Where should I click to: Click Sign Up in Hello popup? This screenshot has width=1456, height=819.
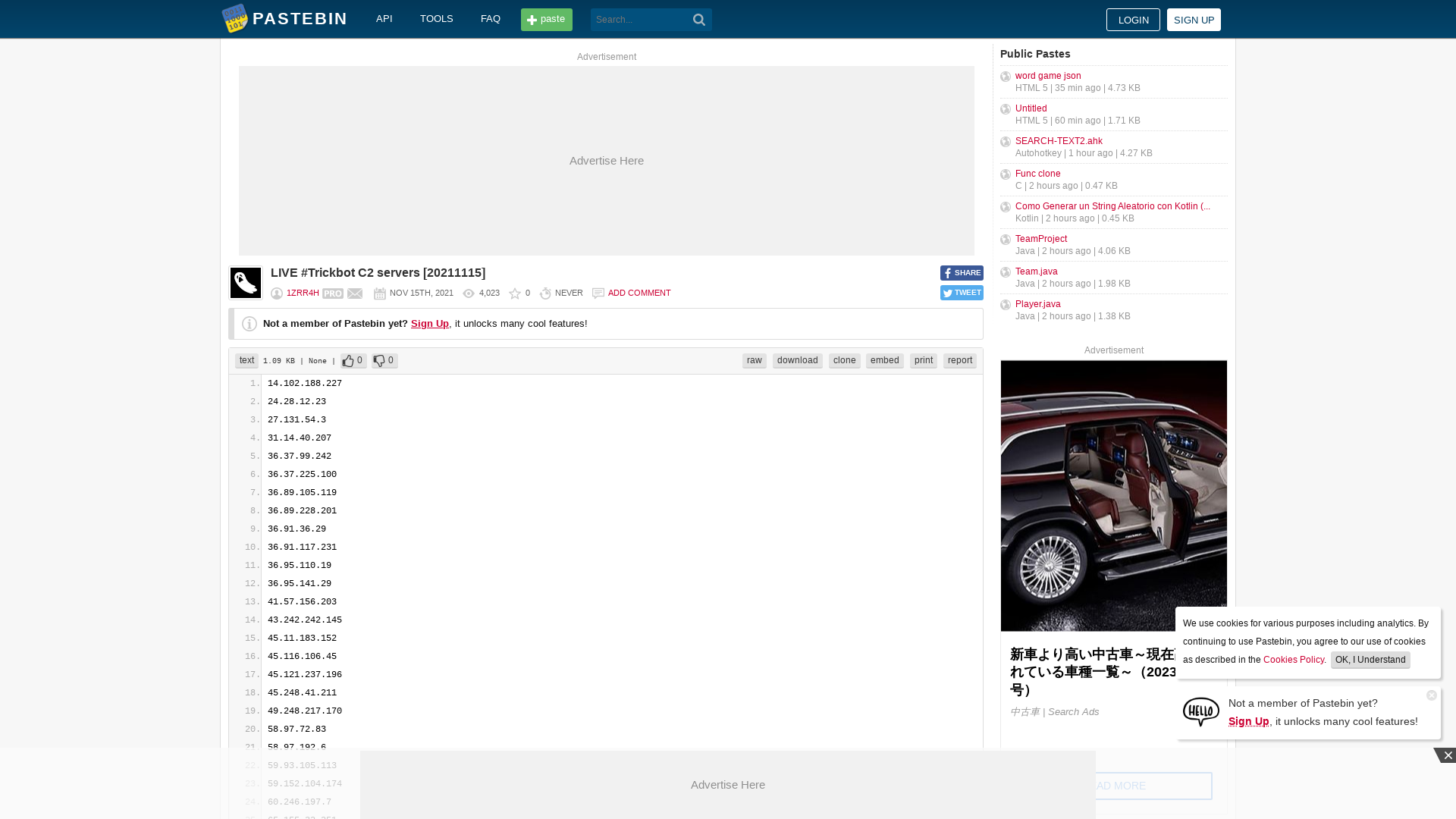[1249, 721]
